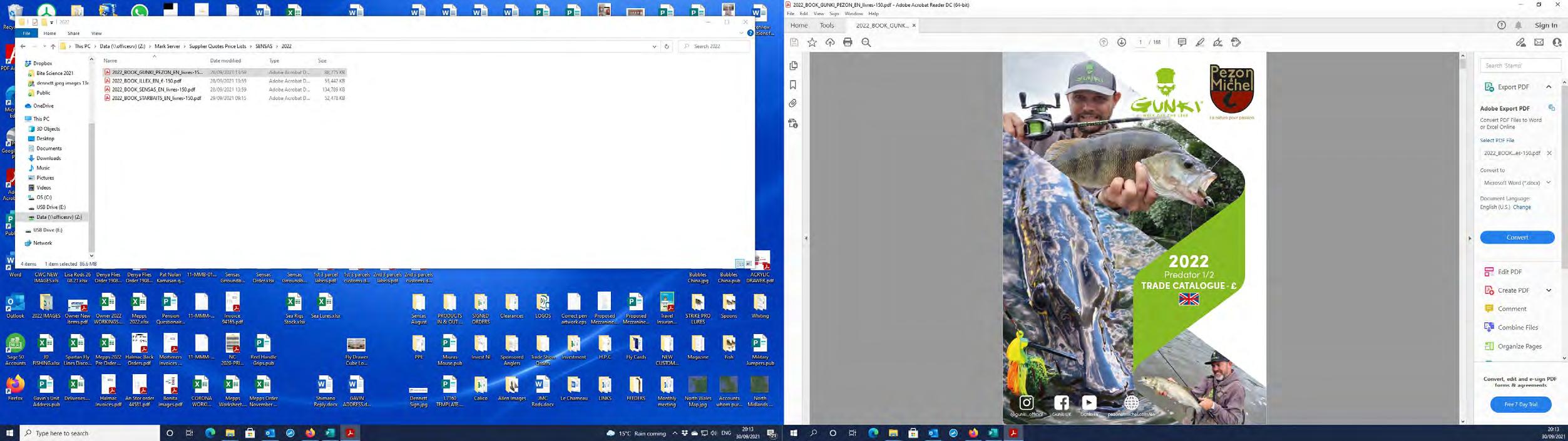Click the Stamp tool icon in Acrobat
Viewport: 1568px width, 441px height.
click(x=1236, y=43)
